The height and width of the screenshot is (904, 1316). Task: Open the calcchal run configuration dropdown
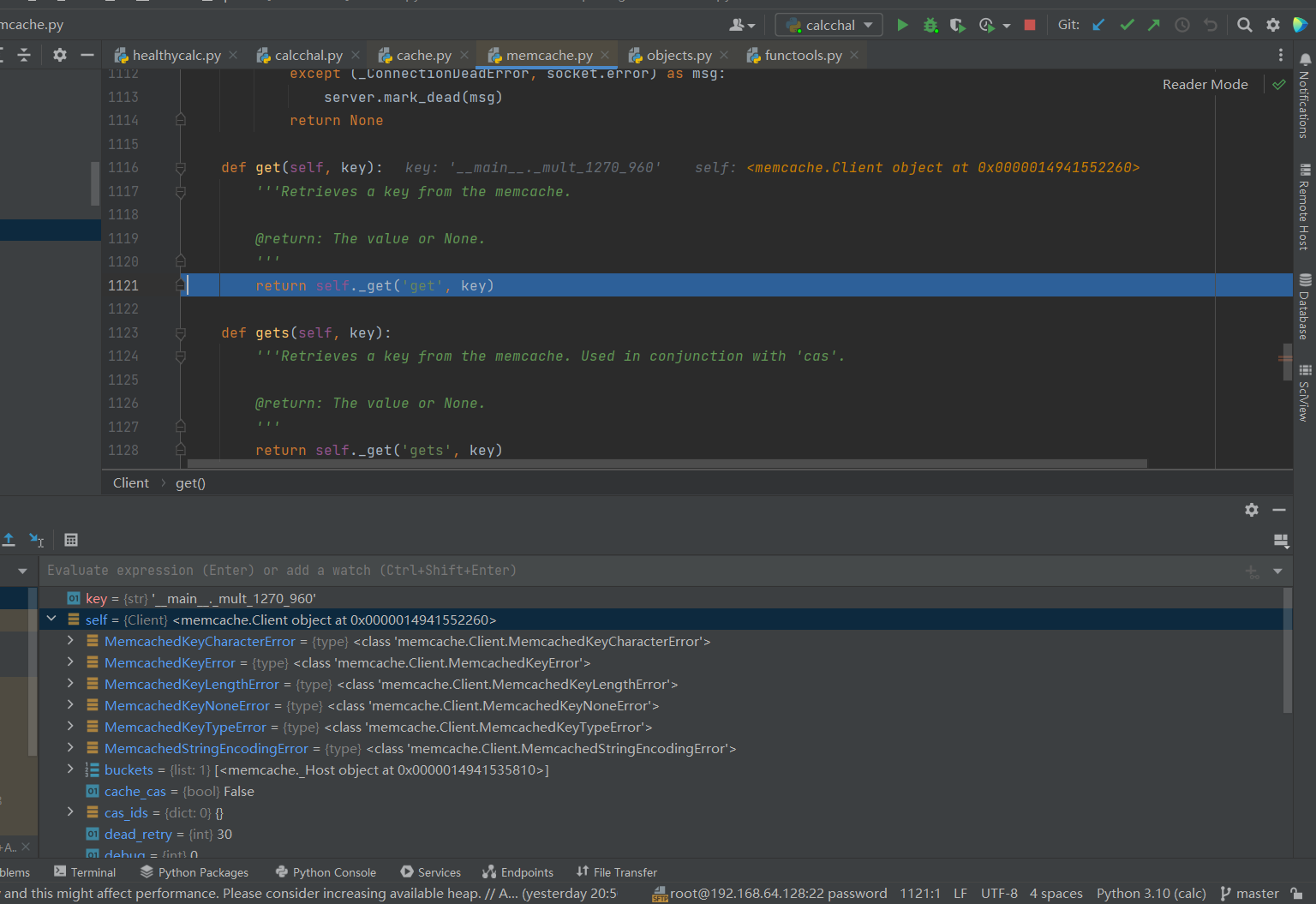[828, 25]
